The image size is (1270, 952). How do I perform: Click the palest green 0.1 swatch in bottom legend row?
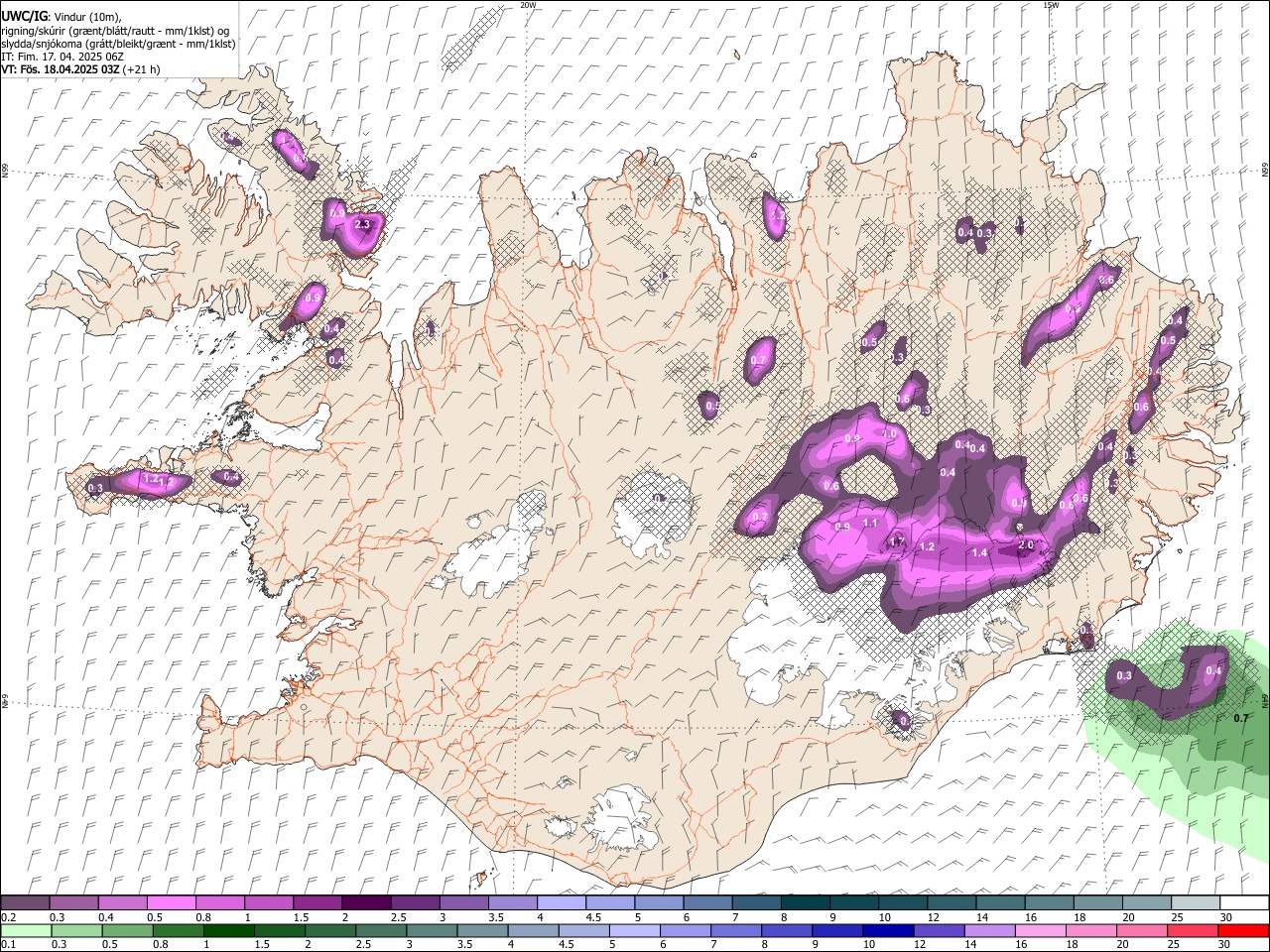(x=26, y=930)
